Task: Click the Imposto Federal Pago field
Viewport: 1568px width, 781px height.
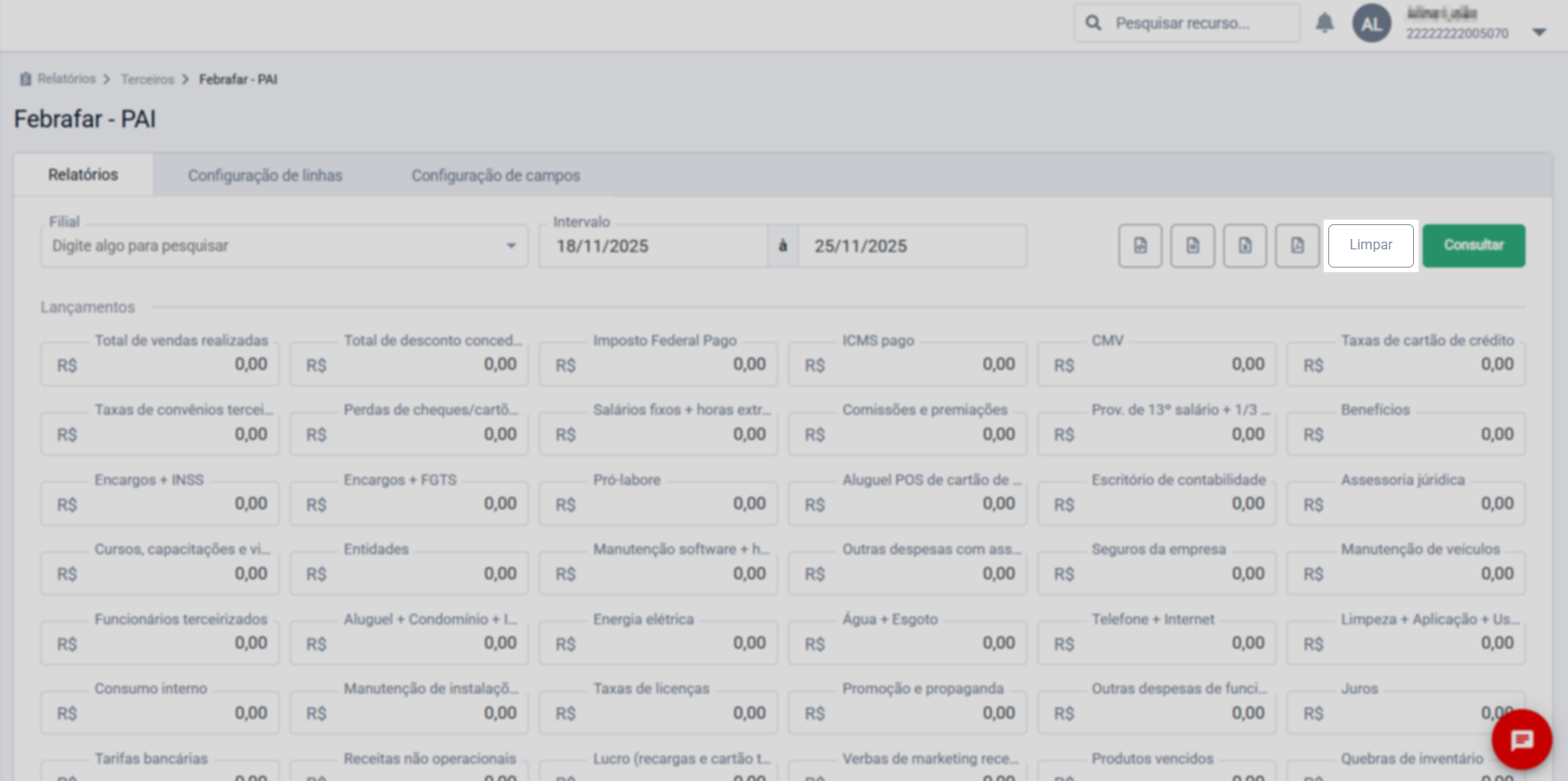Action: tap(659, 365)
